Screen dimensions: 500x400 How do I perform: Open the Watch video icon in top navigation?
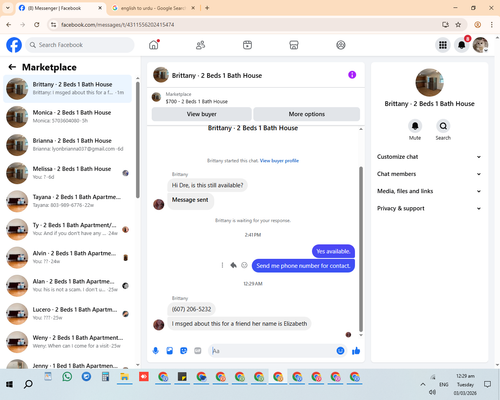tap(247, 45)
